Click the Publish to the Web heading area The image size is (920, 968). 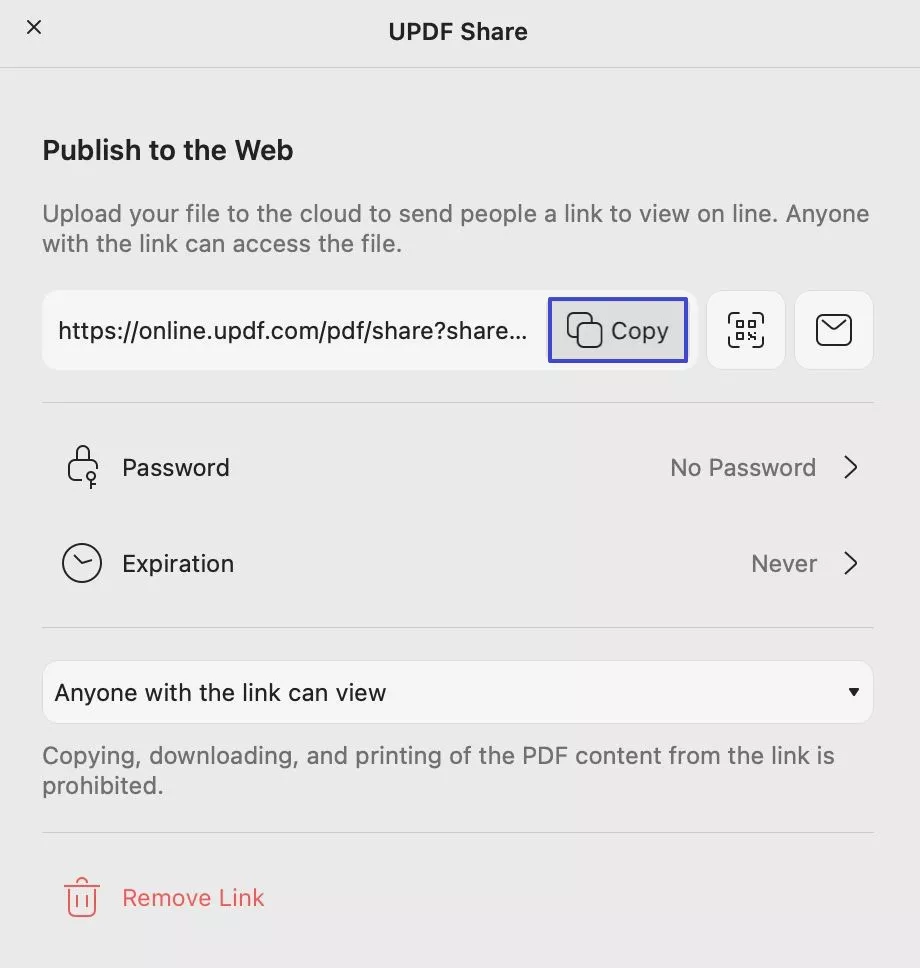[x=167, y=150]
